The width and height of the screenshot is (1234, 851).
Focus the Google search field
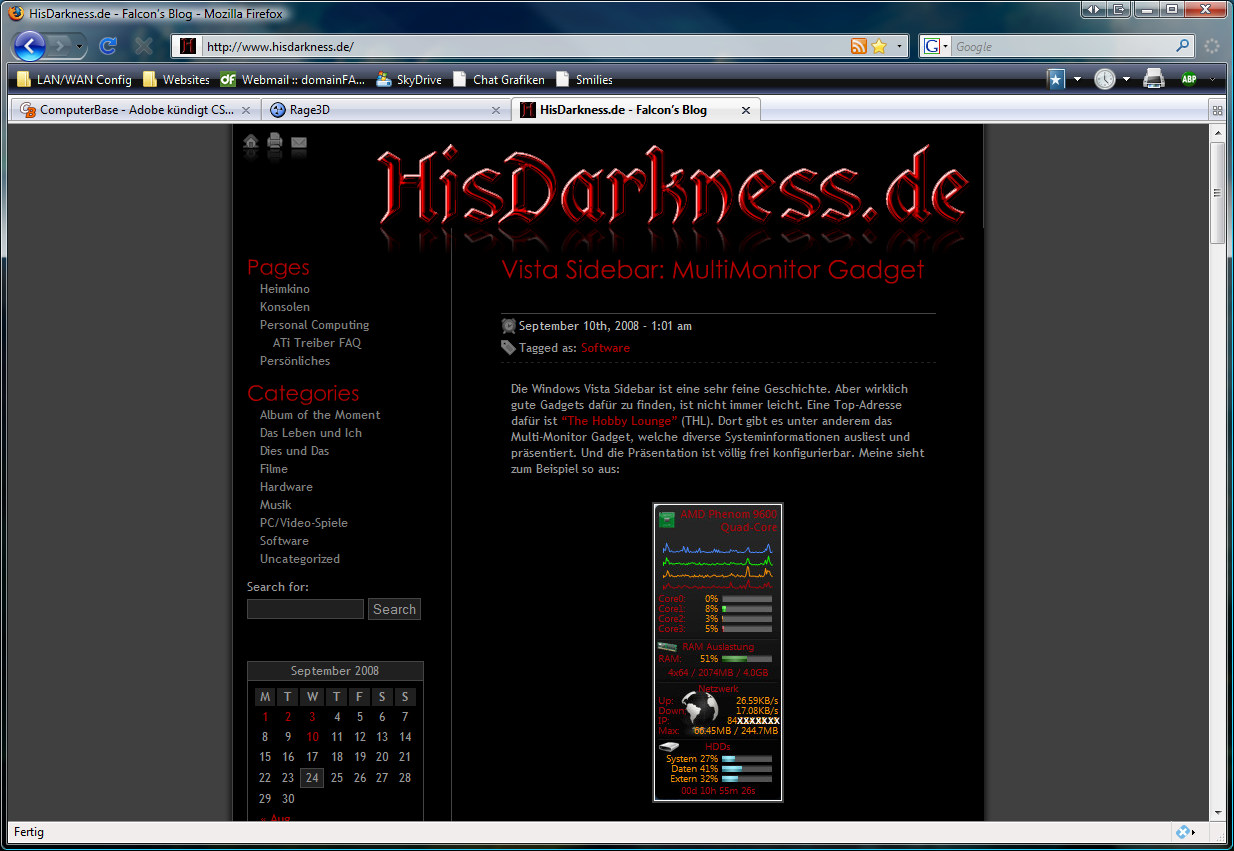click(x=1063, y=46)
